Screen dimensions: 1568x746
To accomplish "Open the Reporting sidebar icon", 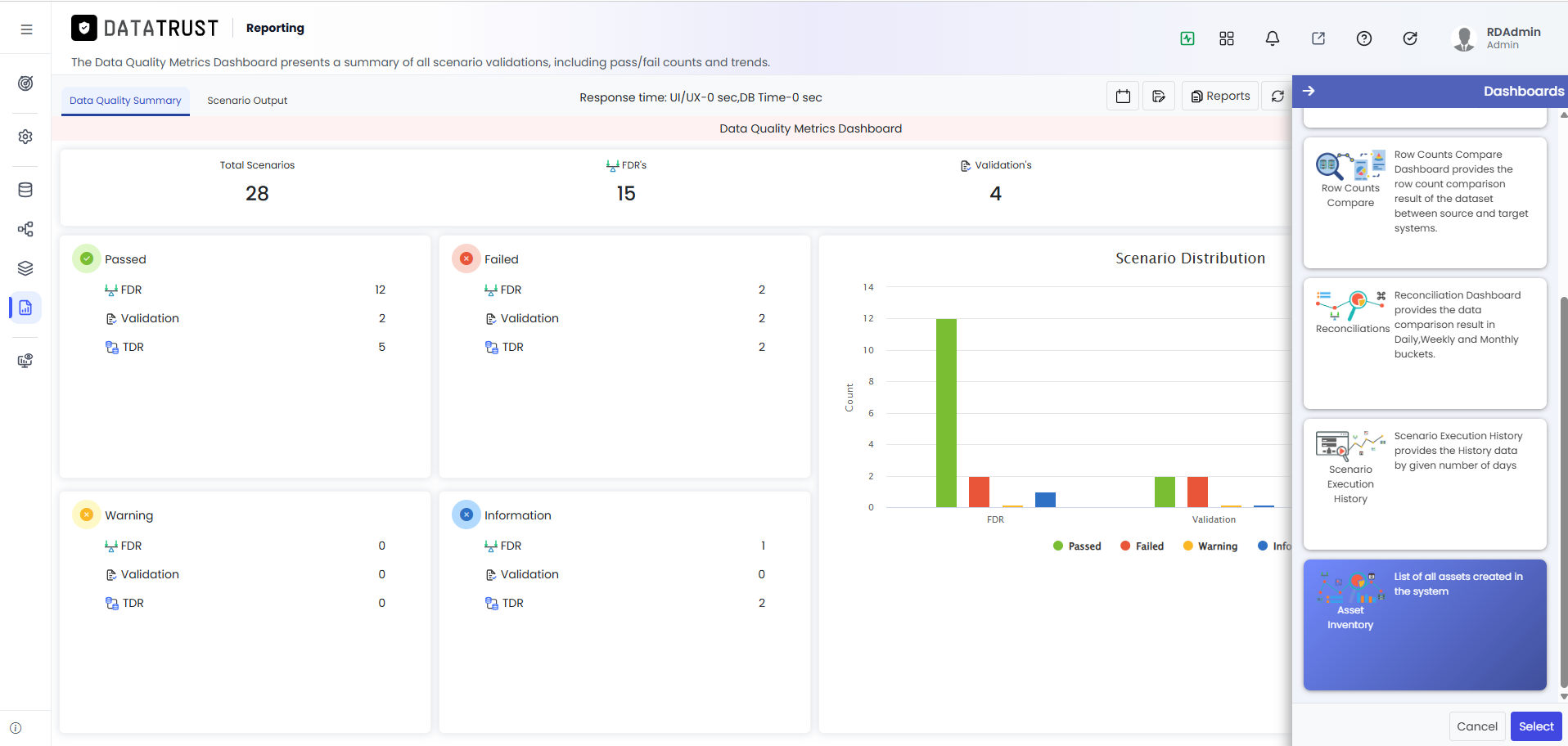I will click(25, 308).
